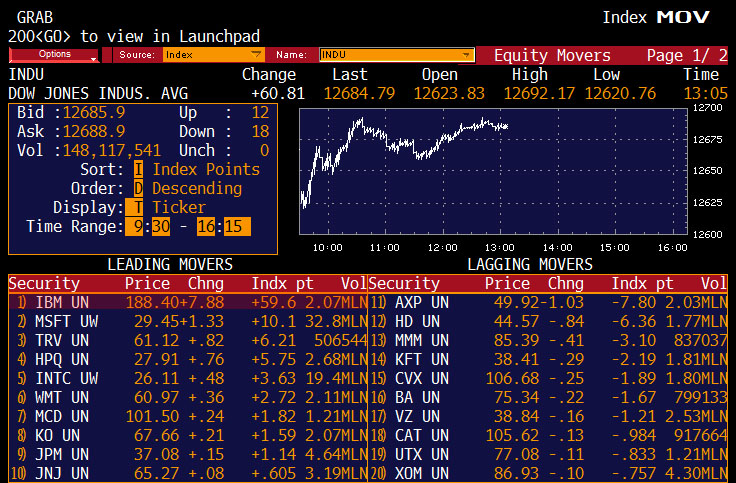
Task: Select the JNJ UN row
Action: [188, 473]
